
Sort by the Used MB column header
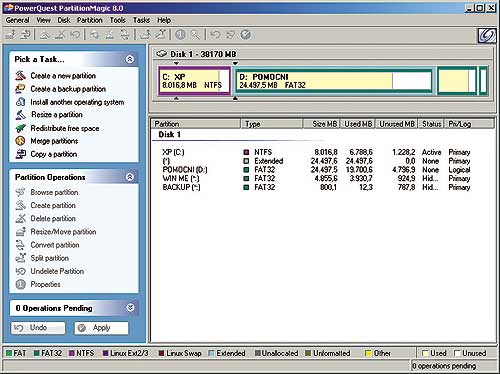point(358,124)
